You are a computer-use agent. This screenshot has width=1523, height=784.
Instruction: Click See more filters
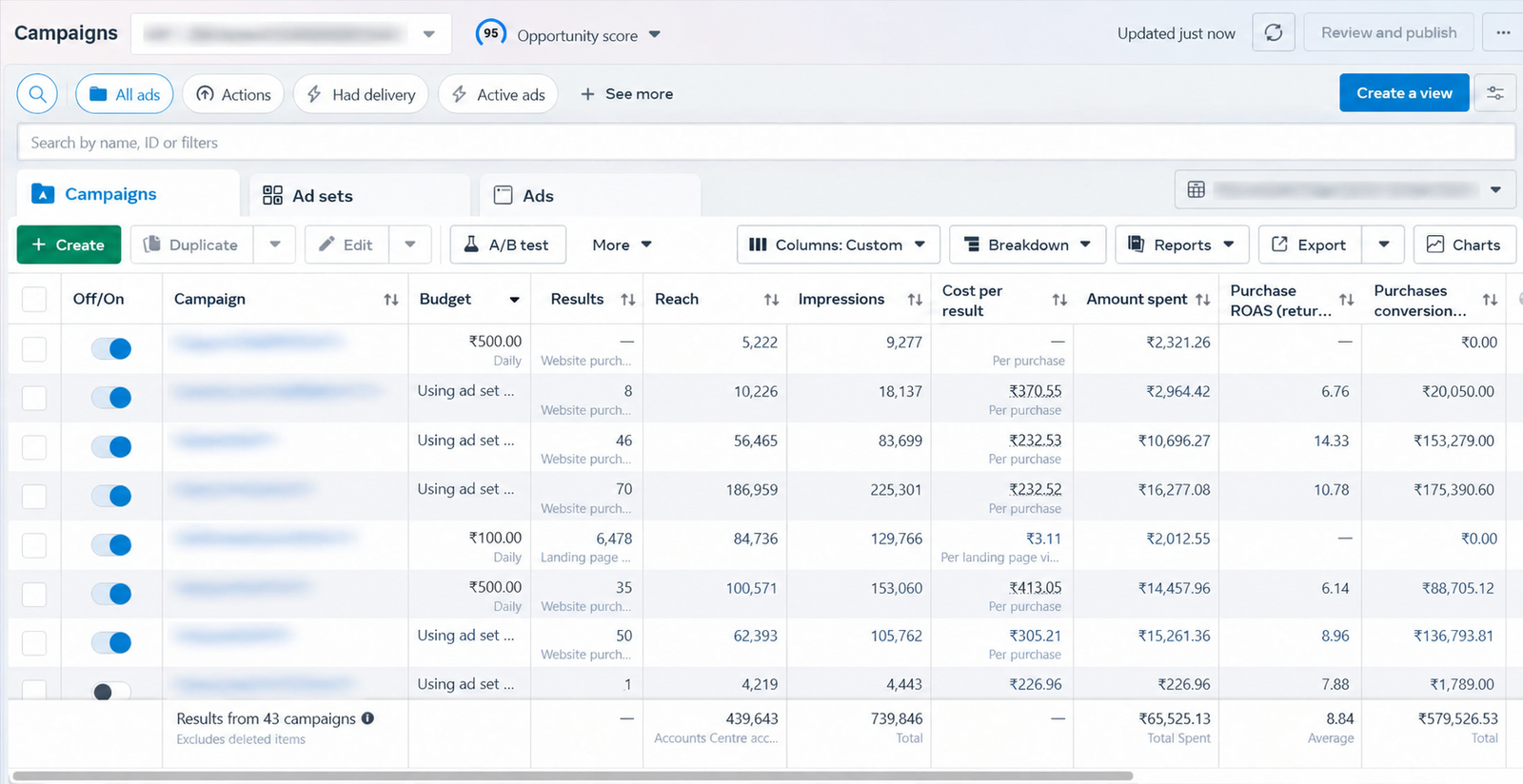point(626,94)
